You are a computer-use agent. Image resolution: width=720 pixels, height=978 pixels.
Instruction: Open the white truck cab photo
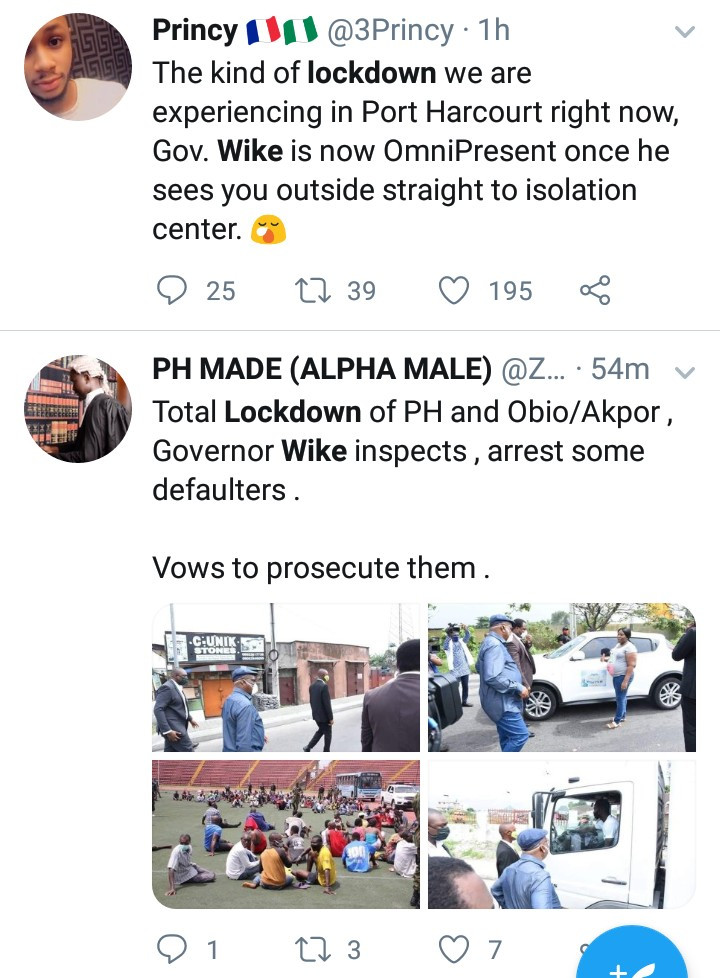(561, 834)
